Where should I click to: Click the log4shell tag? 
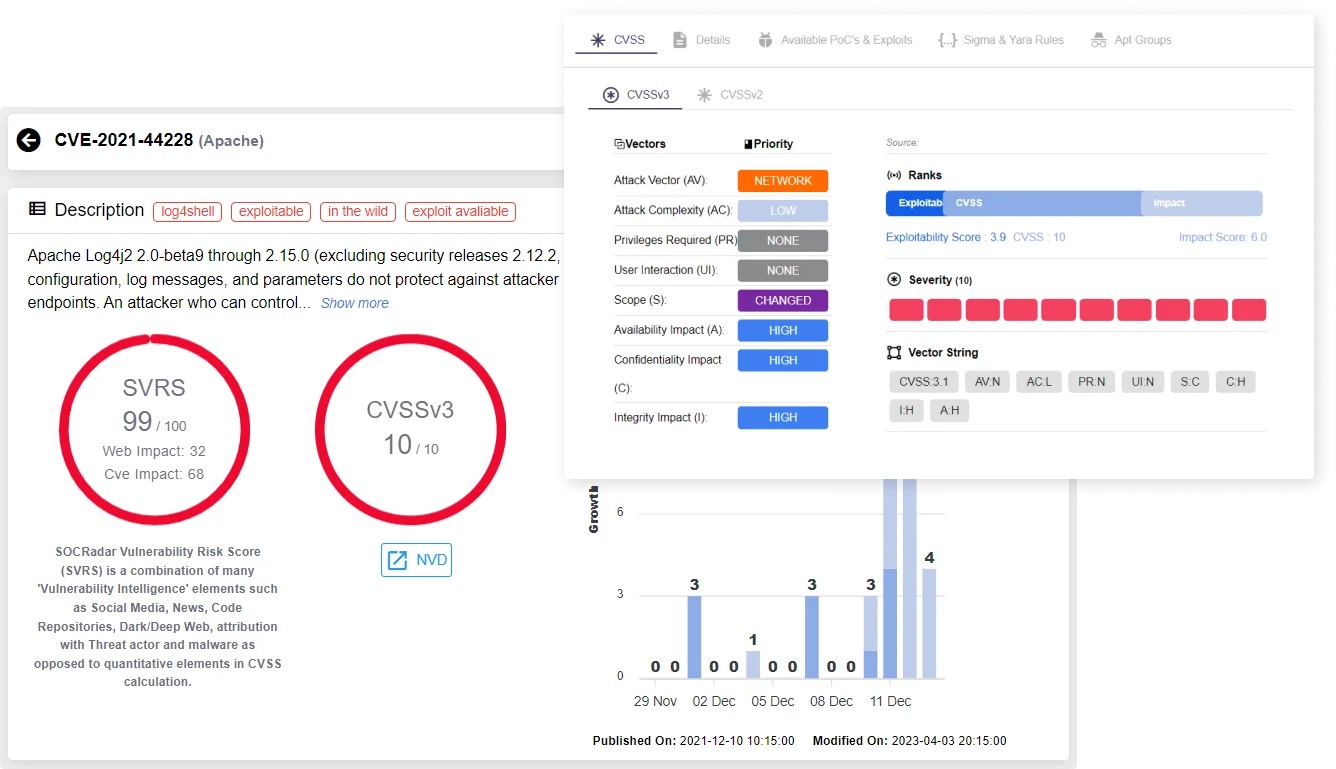[187, 211]
